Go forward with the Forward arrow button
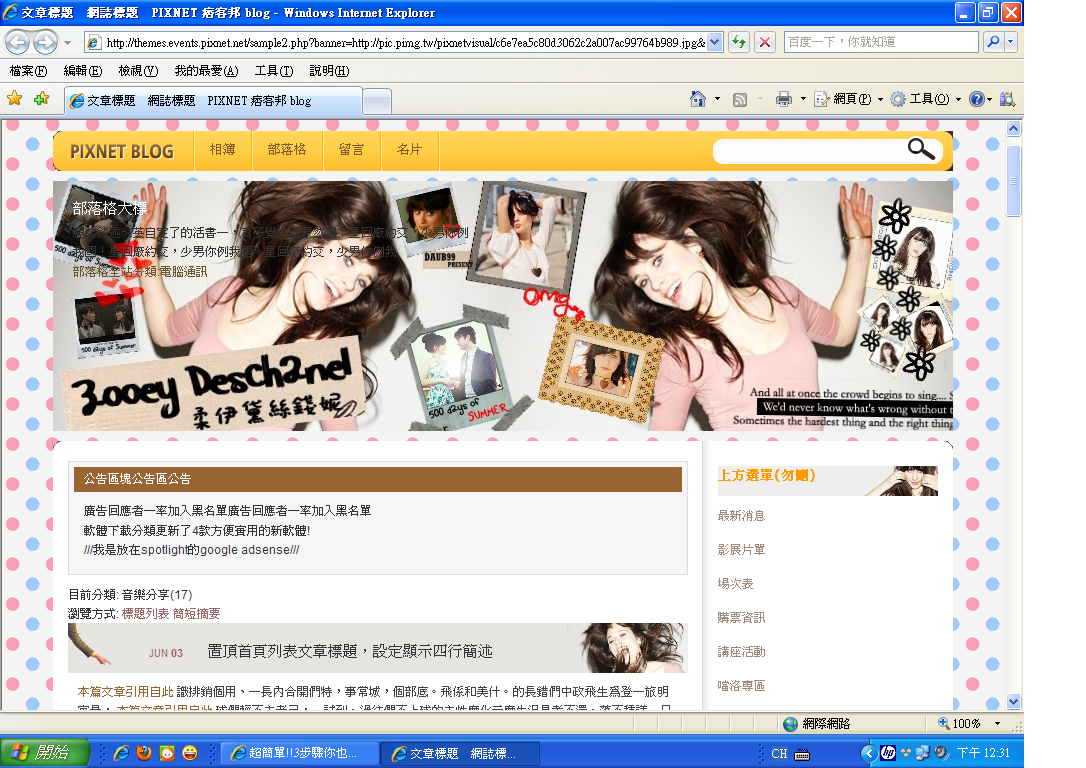Viewport: 1086px width, 768px height. 46,42
